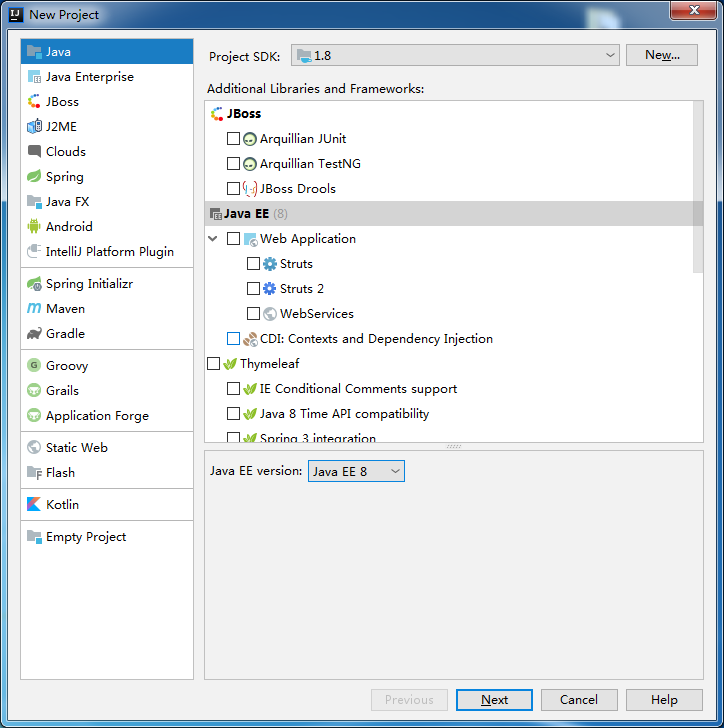Pick the Maven 'm' icon
This screenshot has width=724, height=728.
click(34, 308)
